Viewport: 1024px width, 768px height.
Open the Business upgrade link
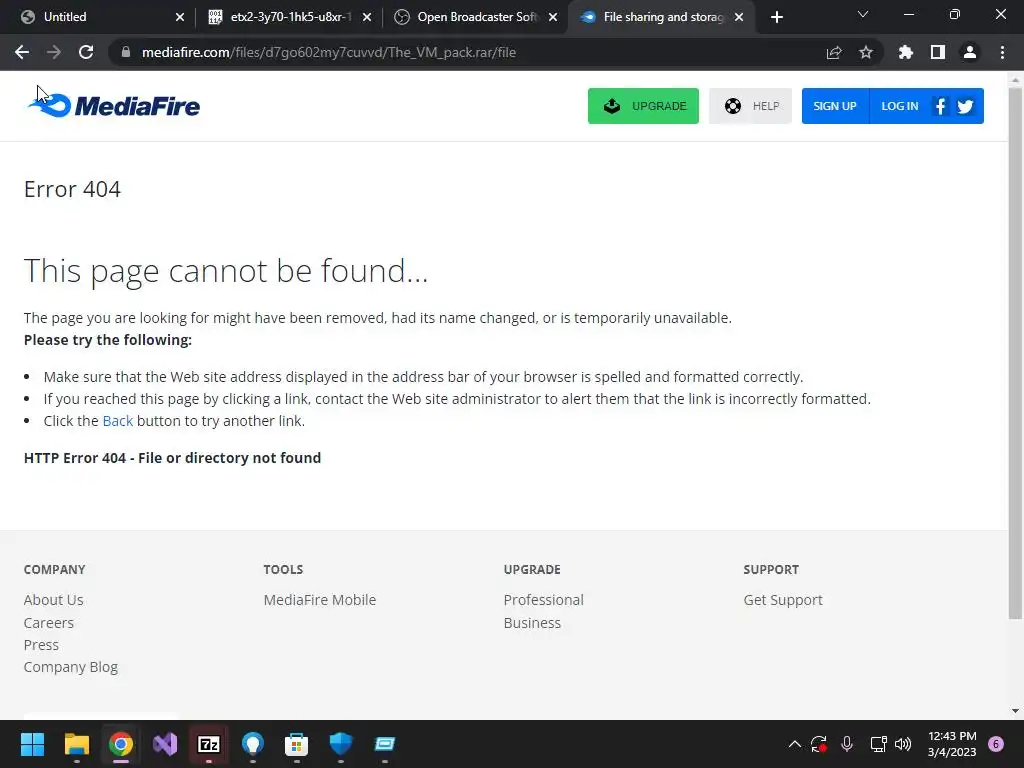tap(532, 622)
